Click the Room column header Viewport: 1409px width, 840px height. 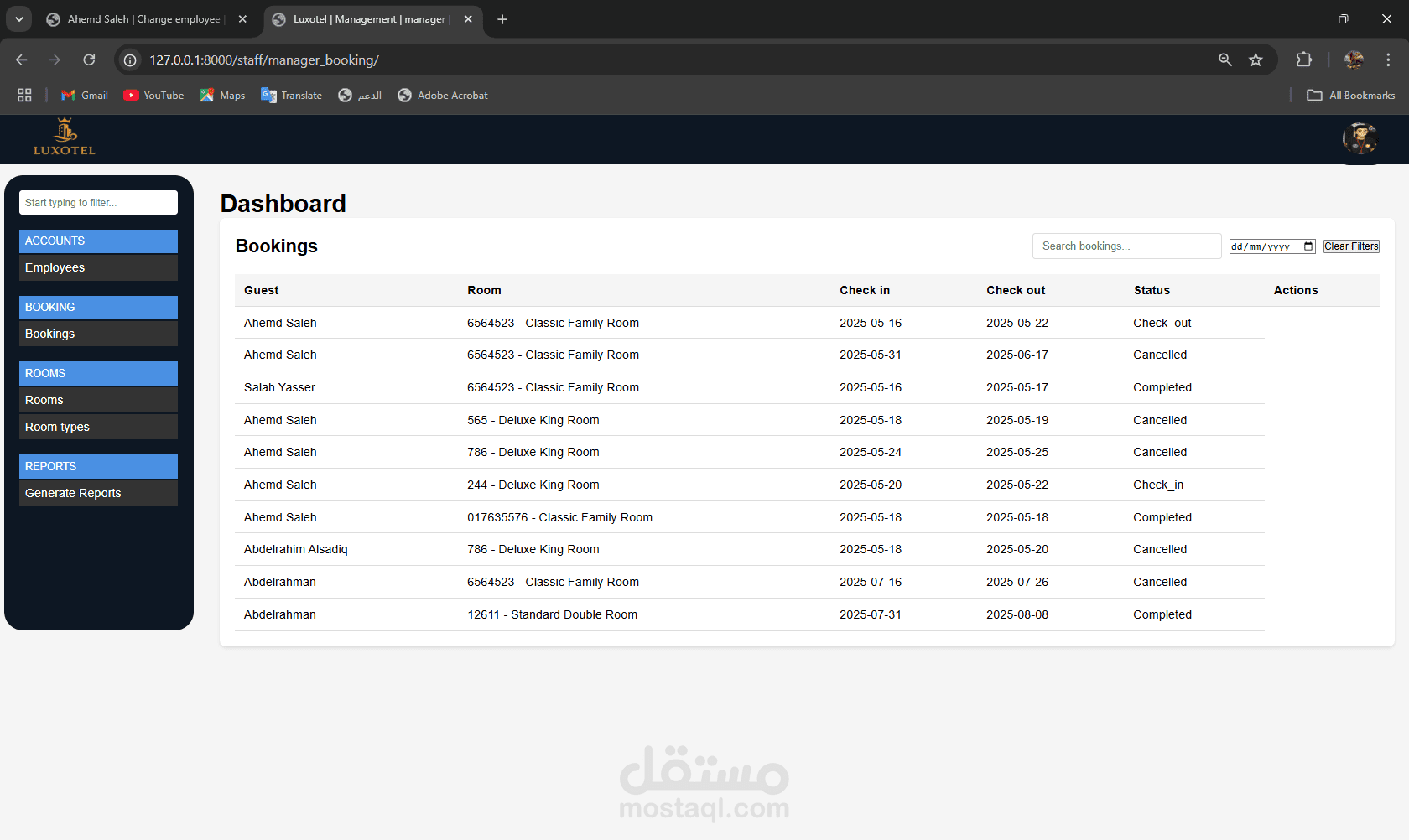click(485, 291)
